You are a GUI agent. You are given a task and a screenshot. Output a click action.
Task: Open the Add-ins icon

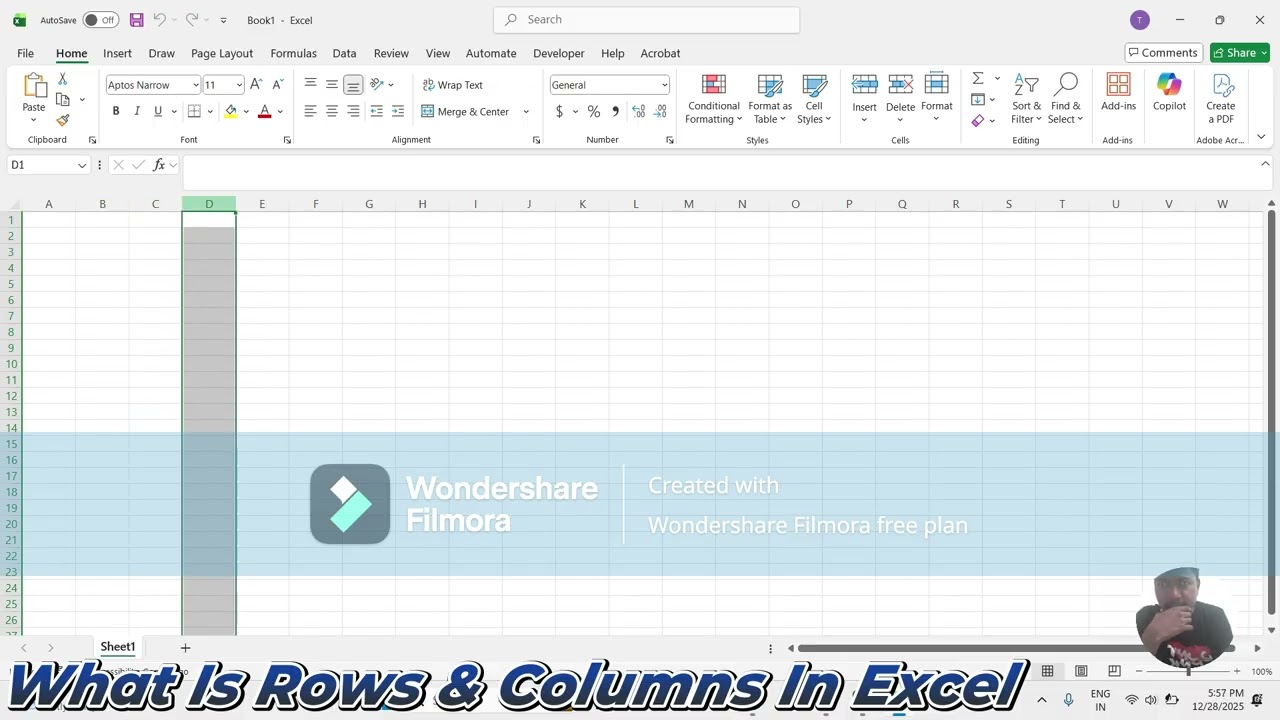point(1118,92)
